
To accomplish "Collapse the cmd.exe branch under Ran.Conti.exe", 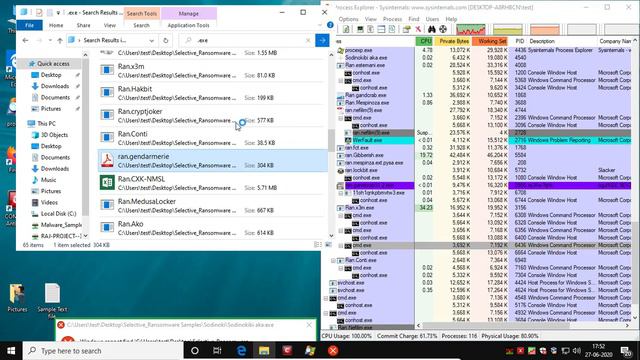I will [x=341, y=268].
